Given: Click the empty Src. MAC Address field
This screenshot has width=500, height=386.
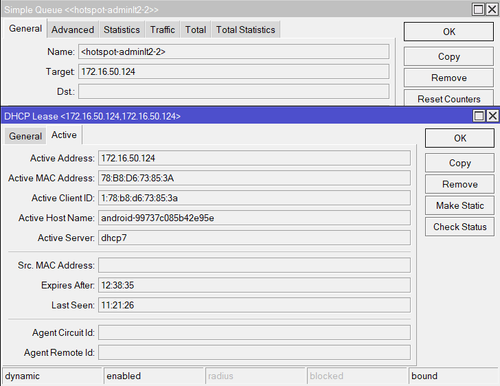Looking at the screenshot, I should click(254, 265).
